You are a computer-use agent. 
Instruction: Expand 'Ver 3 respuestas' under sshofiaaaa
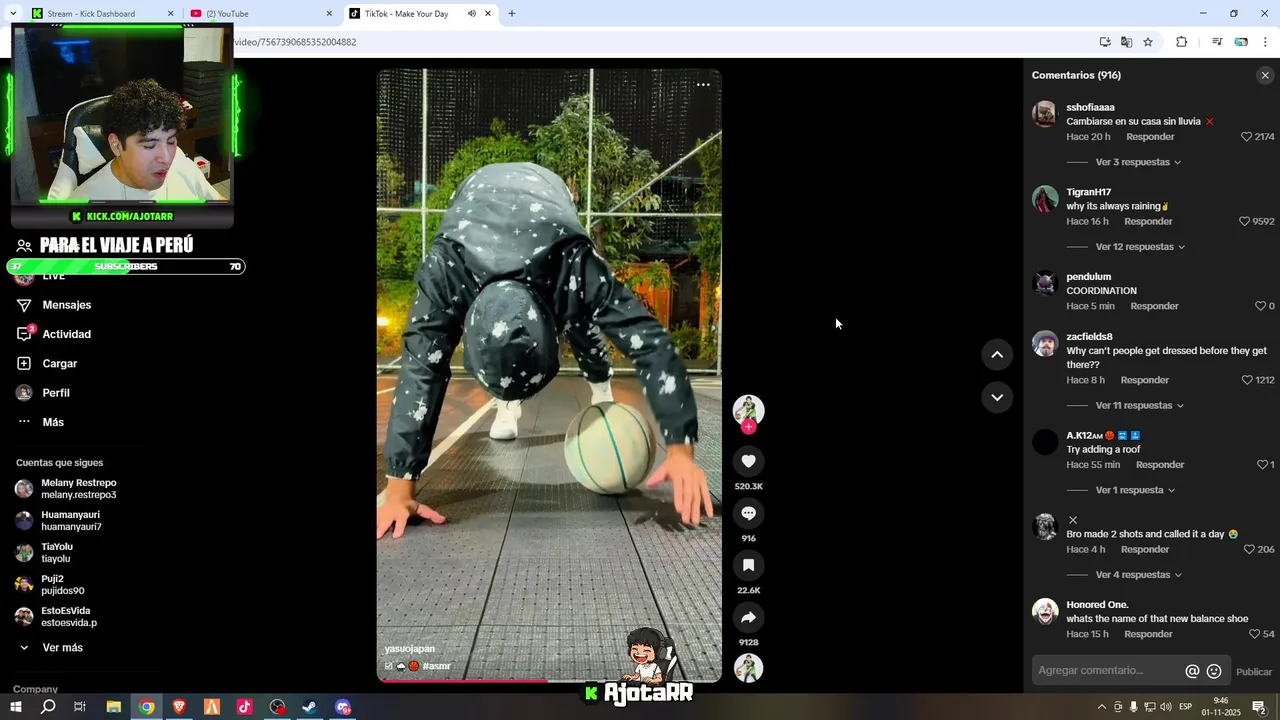click(x=1138, y=162)
